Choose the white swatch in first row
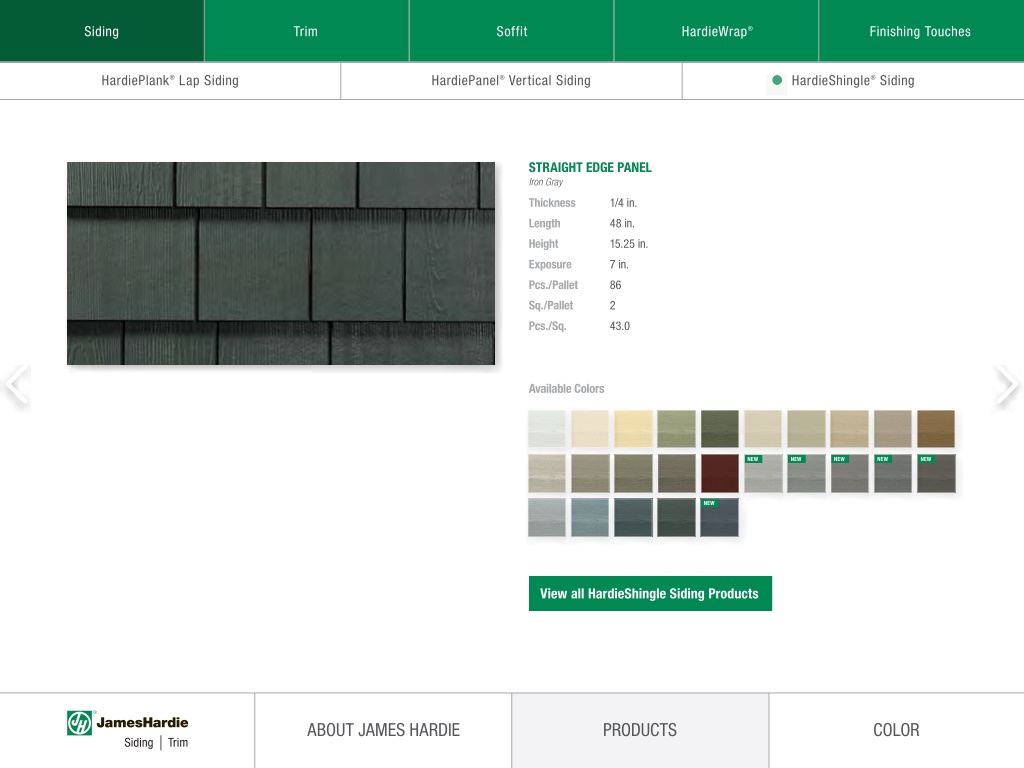 [547, 428]
